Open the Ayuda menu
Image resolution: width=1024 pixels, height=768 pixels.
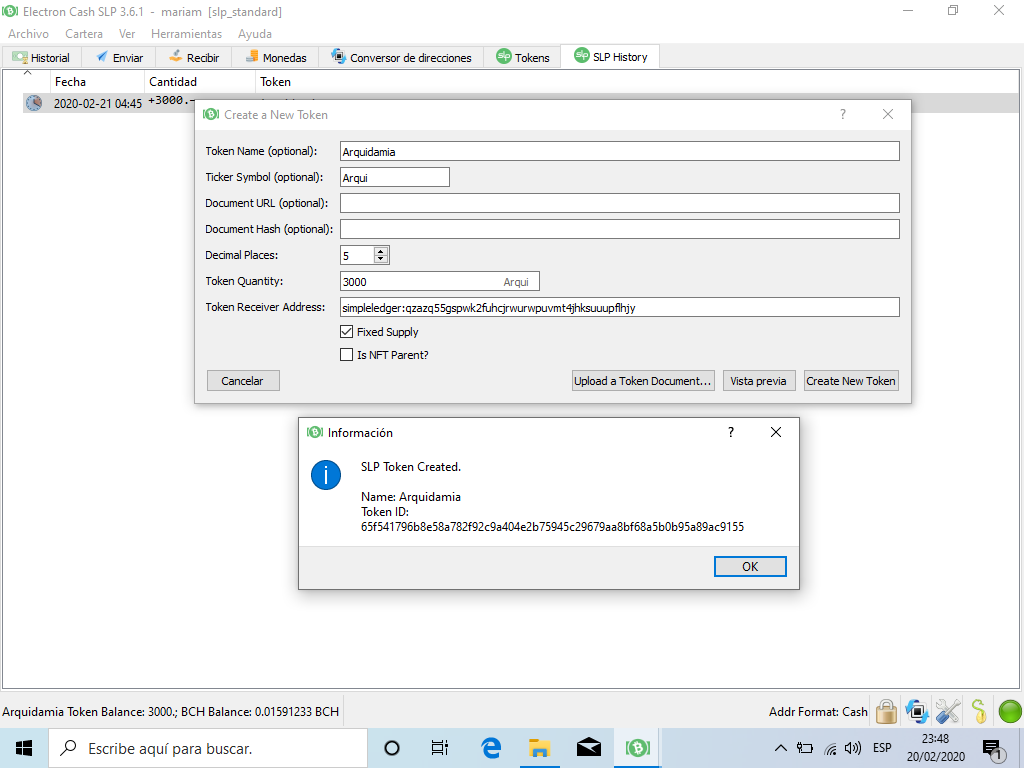coord(255,33)
